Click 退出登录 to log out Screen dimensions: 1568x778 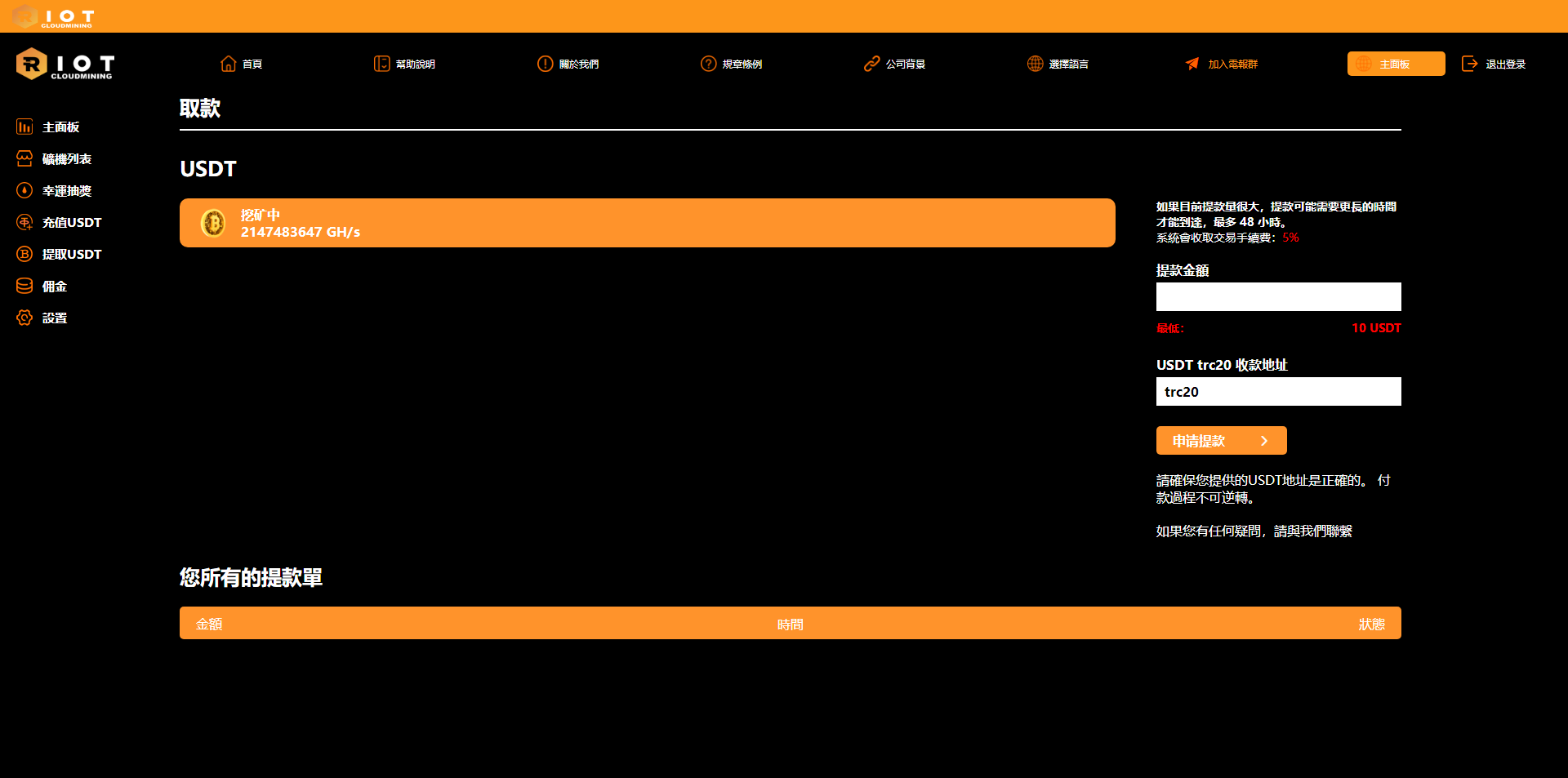pyautogui.click(x=1506, y=64)
